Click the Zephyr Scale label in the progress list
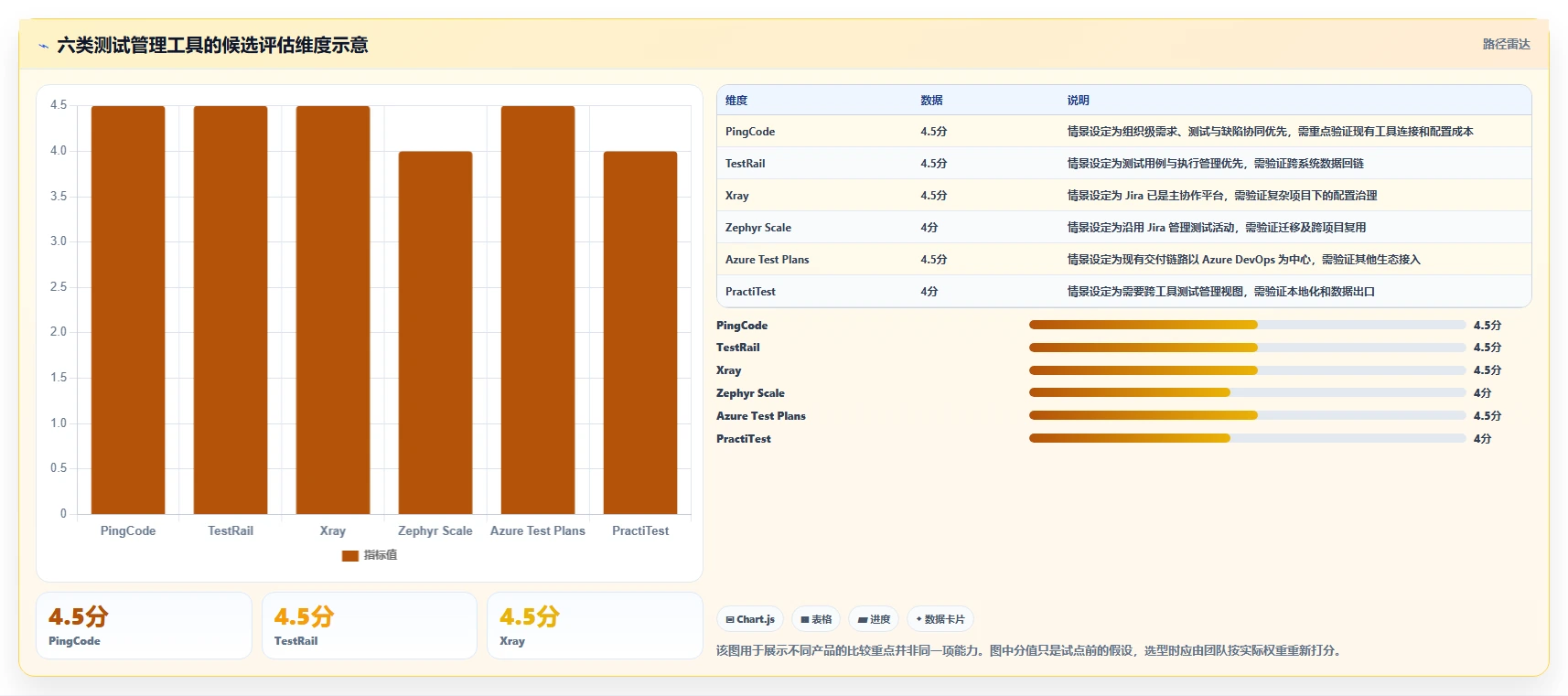This screenshot has width=1568, height=696. (x=750, y=393)
